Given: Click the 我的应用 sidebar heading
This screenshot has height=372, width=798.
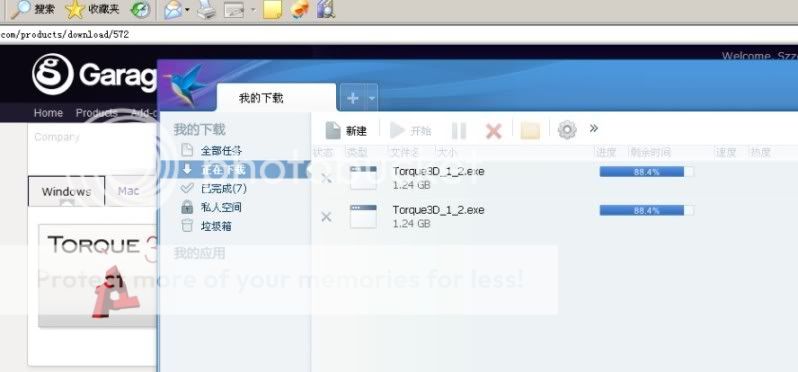Looking at the screenshot, I should (200, 253).
